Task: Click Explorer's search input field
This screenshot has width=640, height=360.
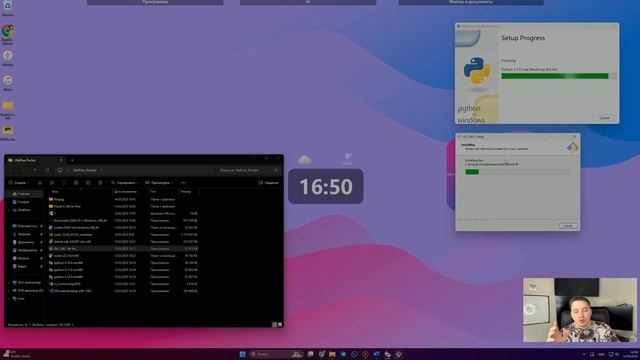Action: coord(248,170)
